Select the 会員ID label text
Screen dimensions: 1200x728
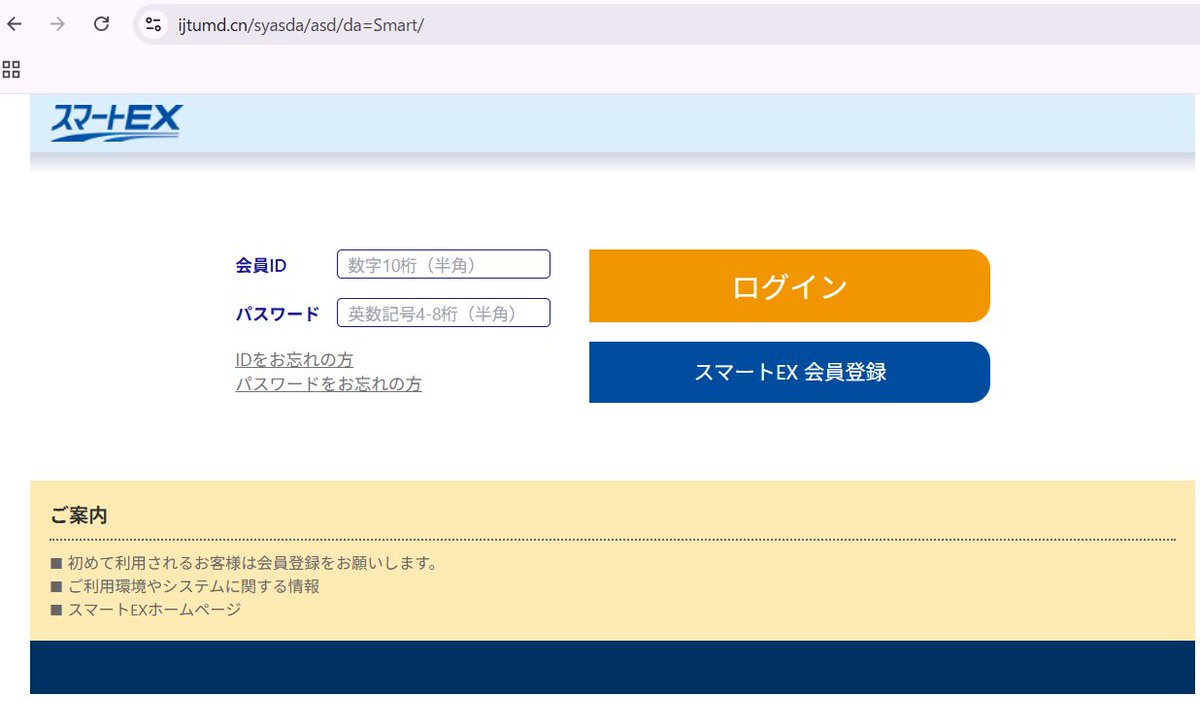tap(261, 266)
